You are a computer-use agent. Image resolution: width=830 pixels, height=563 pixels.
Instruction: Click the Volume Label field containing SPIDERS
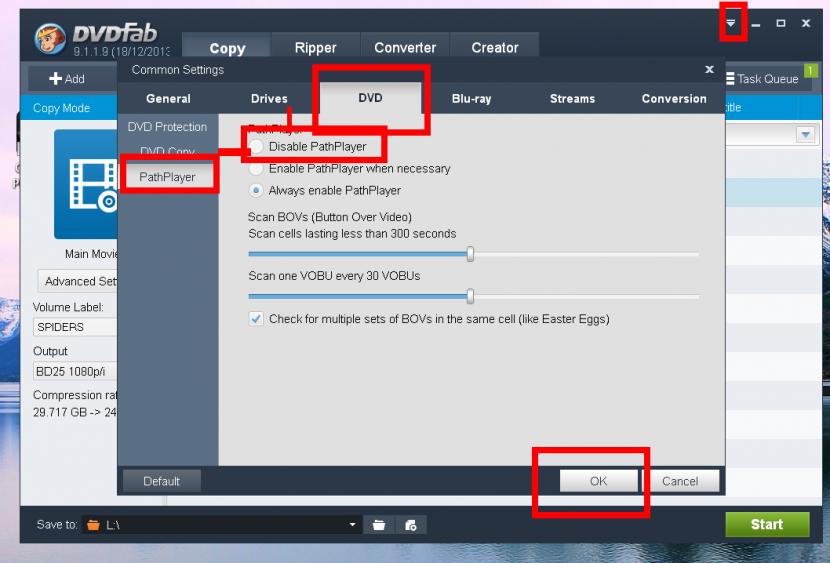coord(75,327)
